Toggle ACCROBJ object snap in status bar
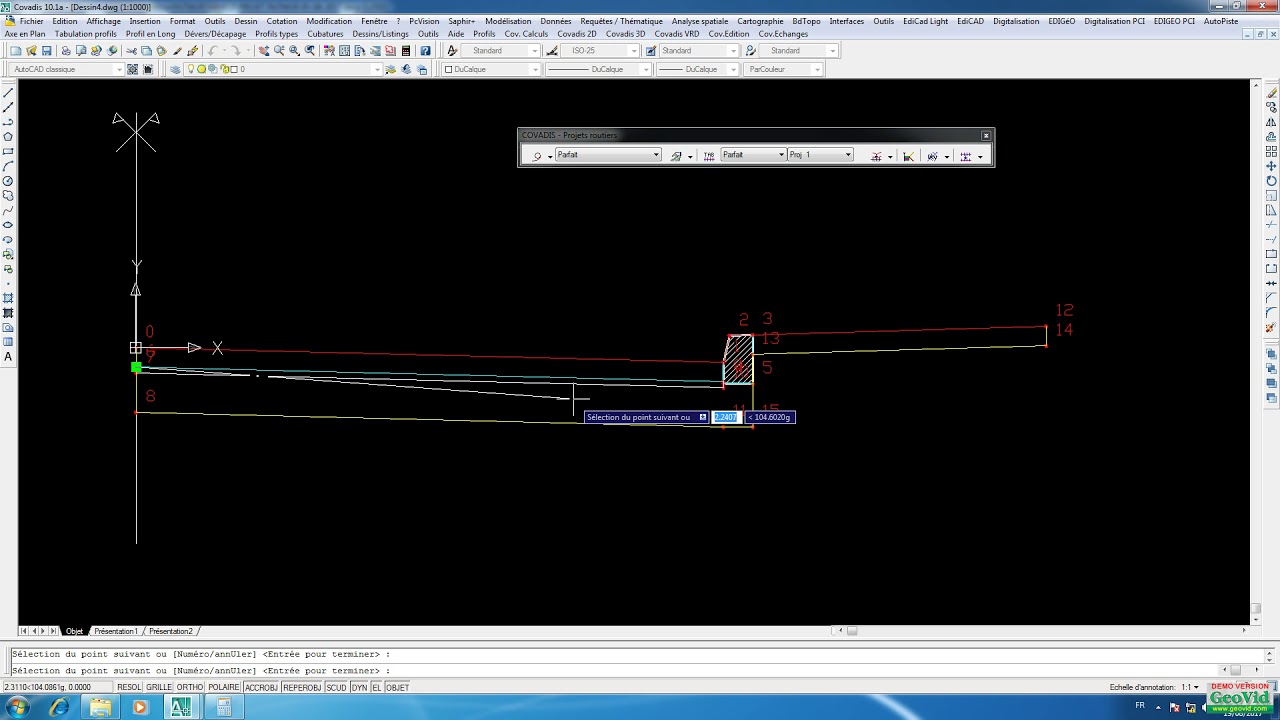The width and height of the screenshot is (1280, 720). click(261, 687)
